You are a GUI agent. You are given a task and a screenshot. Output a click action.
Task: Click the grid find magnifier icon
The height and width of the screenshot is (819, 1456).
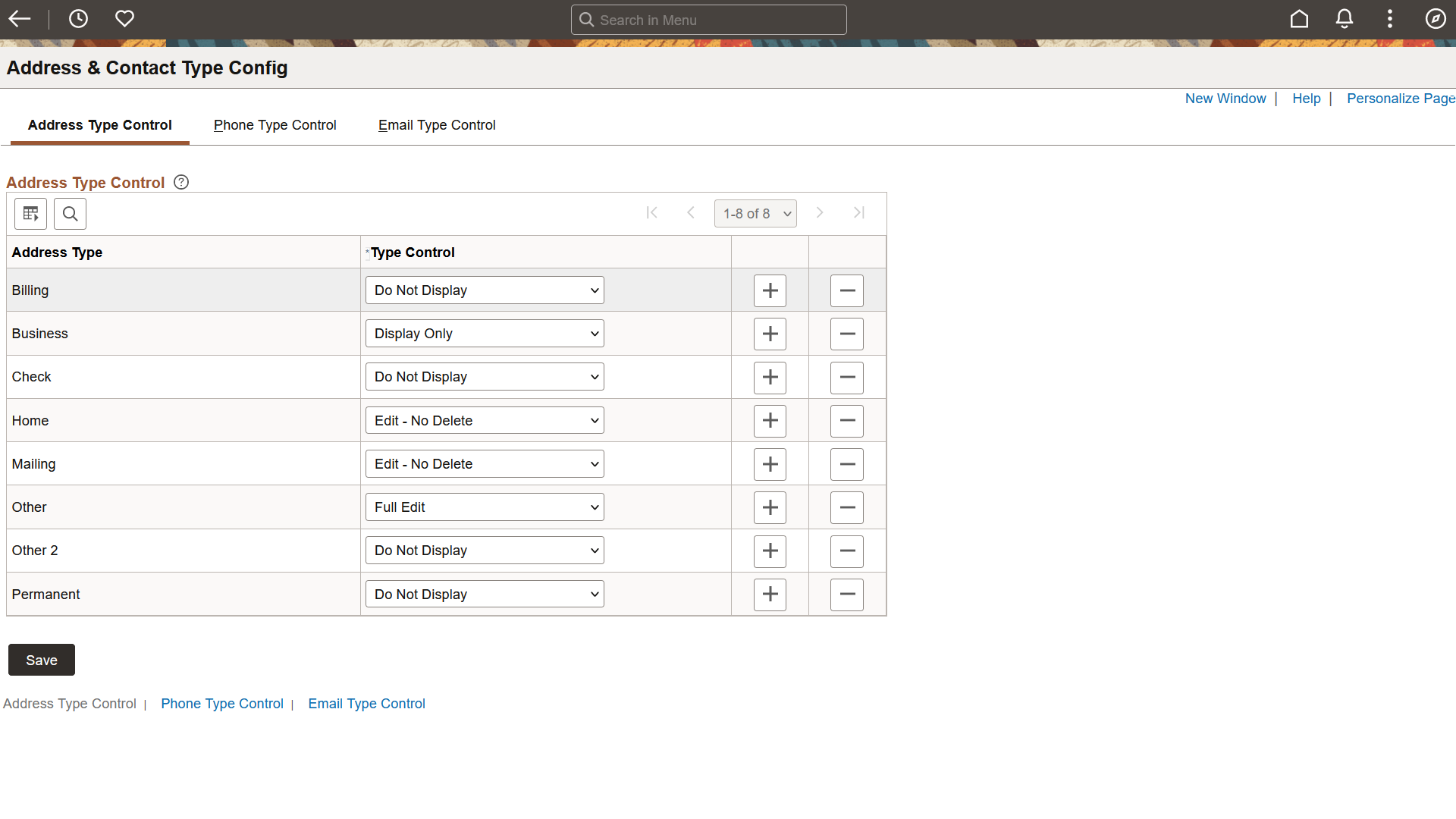coord(70,214)
